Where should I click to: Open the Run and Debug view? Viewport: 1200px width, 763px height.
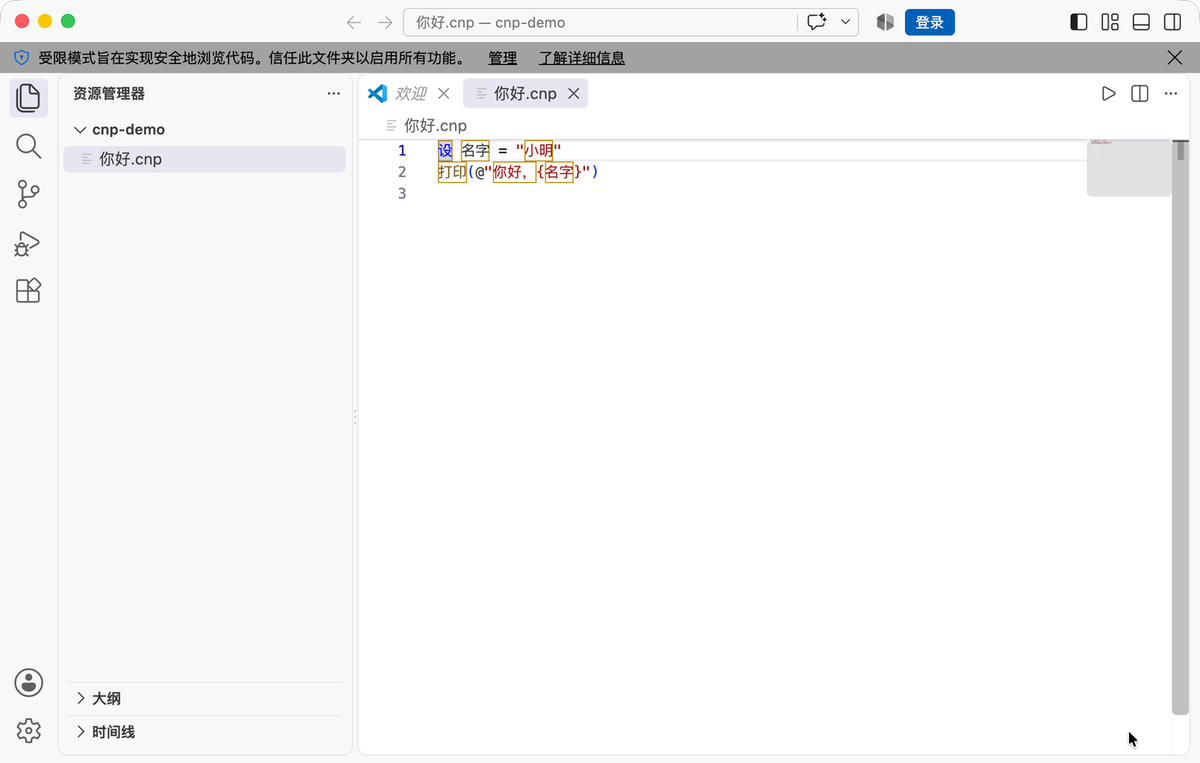tap(28, 243)
